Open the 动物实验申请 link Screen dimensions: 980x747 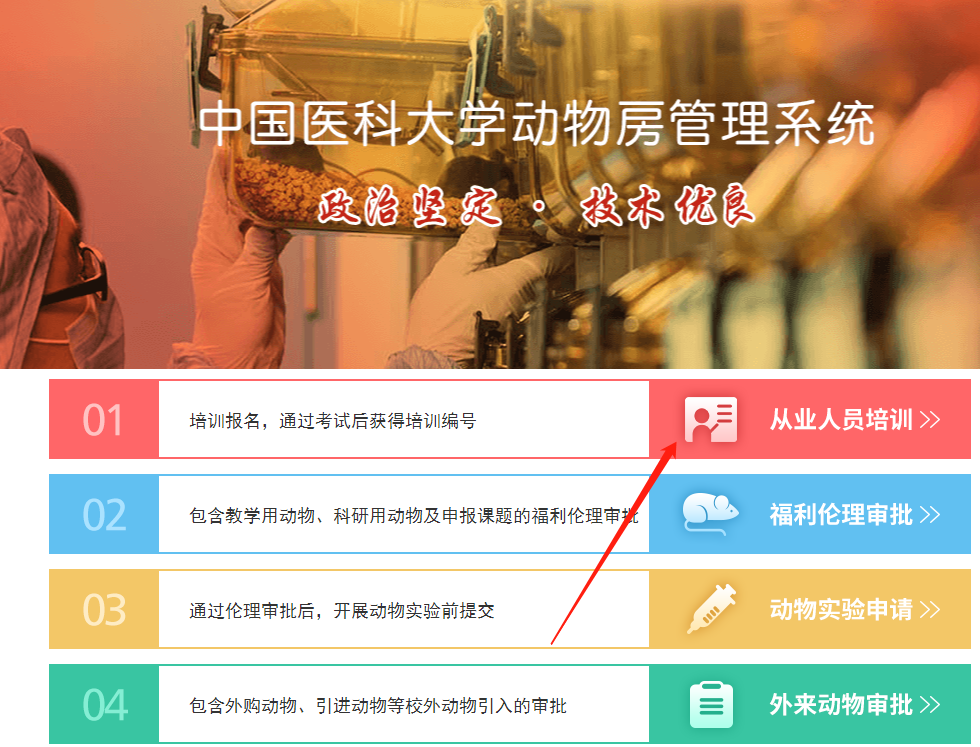841,609
